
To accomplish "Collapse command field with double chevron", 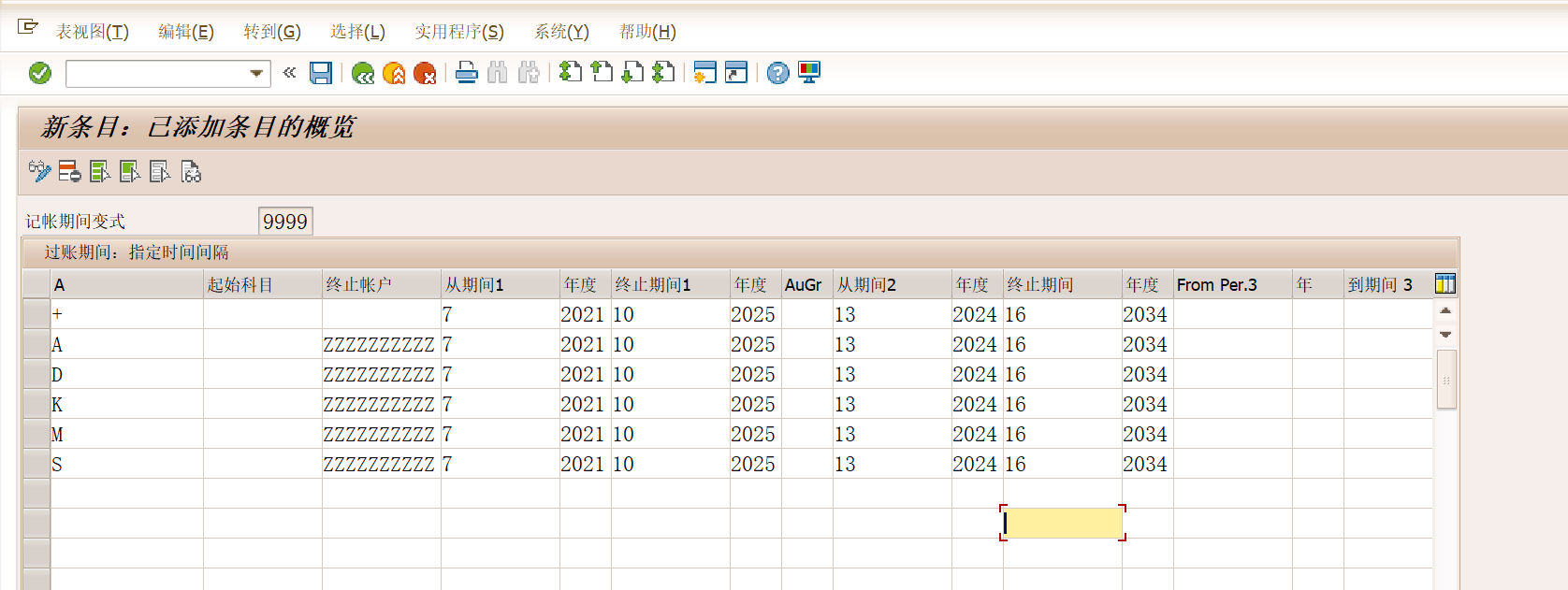I will click(289, 72).
